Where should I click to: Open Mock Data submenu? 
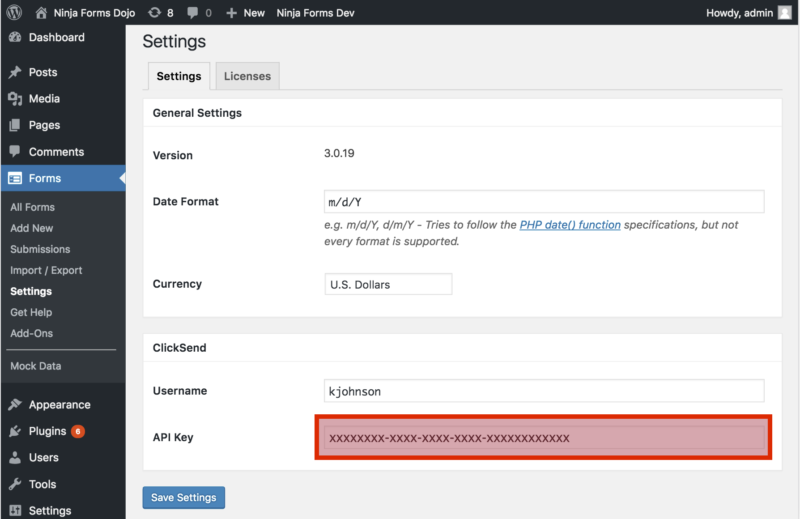point(36,366)
